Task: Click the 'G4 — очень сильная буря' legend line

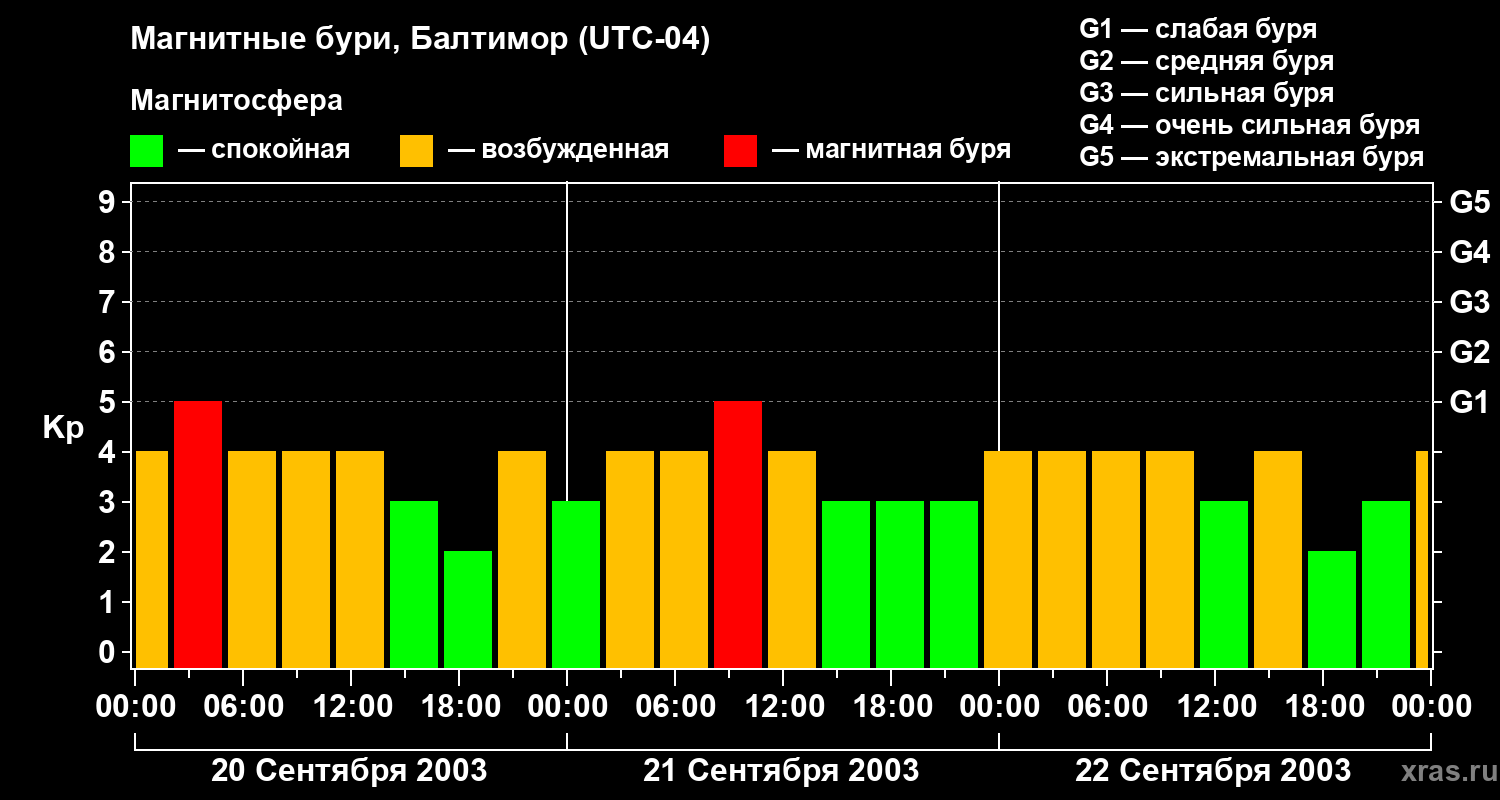Action: pyautogui.click(x=1250, y=125)
